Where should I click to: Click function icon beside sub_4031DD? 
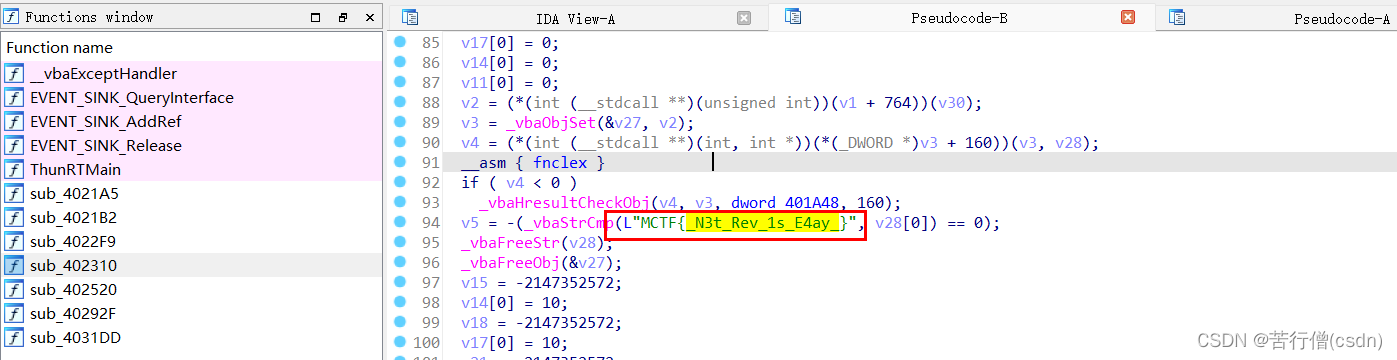click(14, 338)
